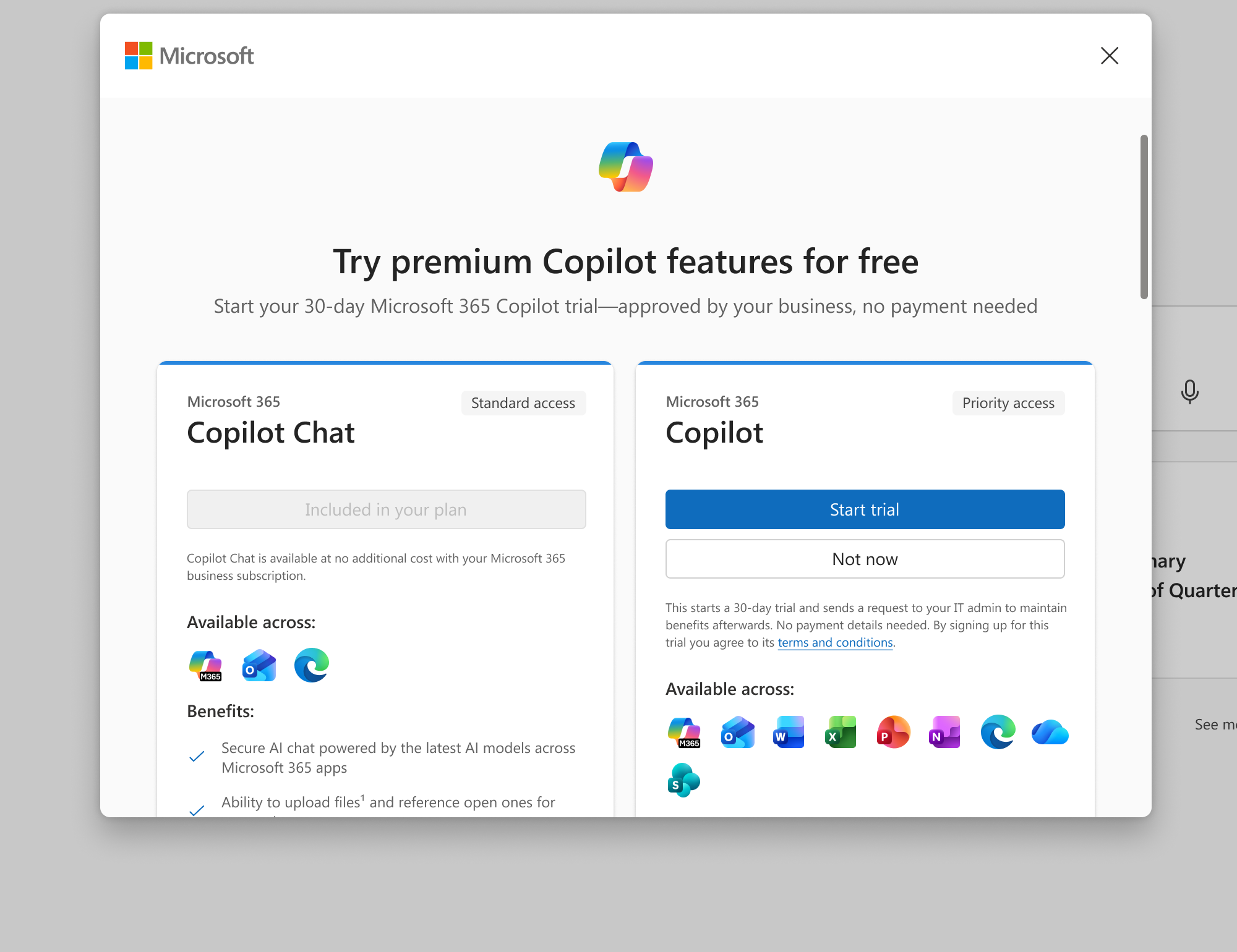Click the microphone icon behind the dialog
The image size is (1237, 952).
pos(1189,392)
